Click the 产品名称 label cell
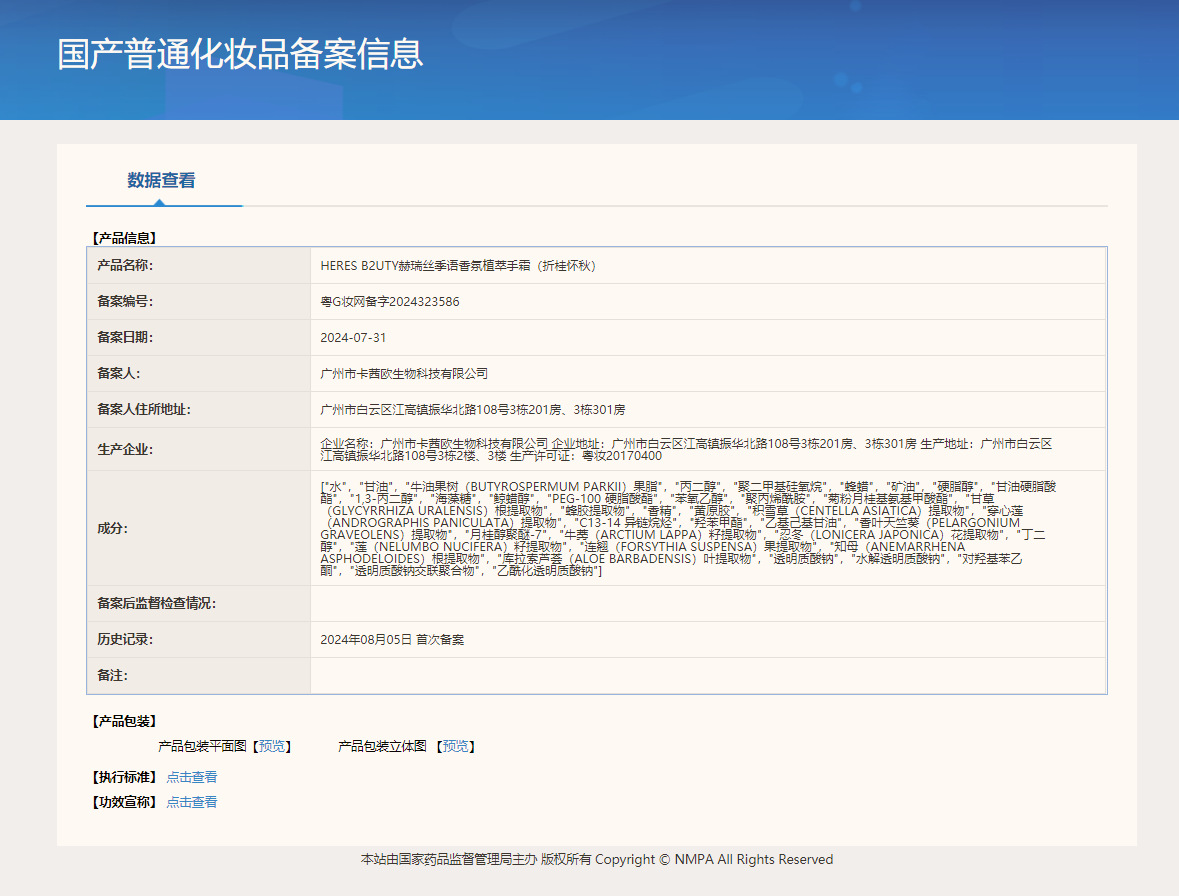Image resolution: width=1179 pixels, height=896 pixels. pos(199,265)
